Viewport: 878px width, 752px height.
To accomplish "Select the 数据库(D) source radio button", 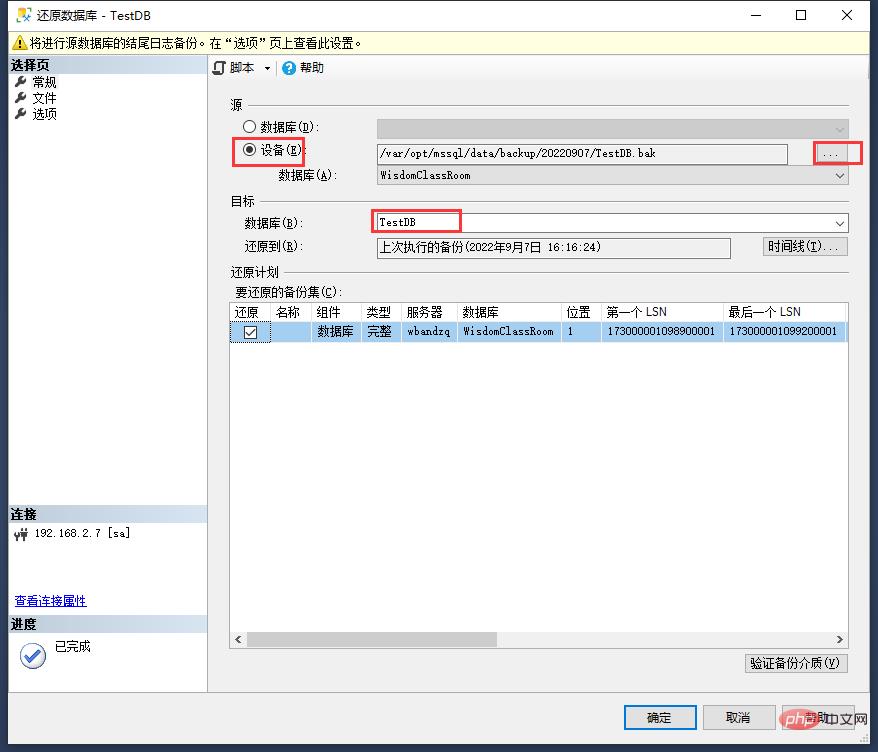I will coord(249,128).
